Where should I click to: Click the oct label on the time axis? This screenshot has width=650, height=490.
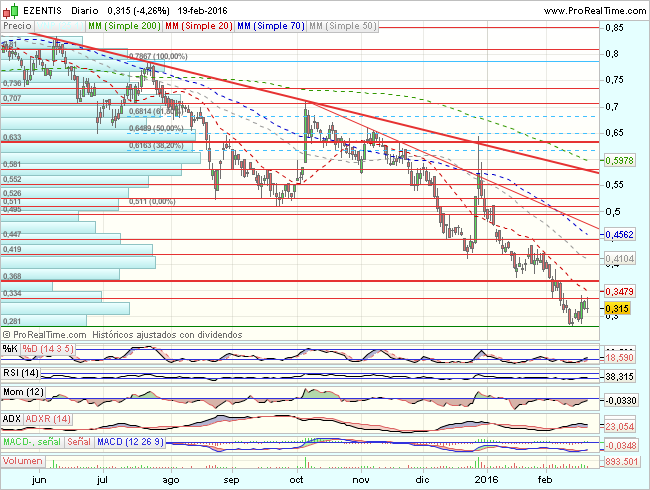point(296,480)
